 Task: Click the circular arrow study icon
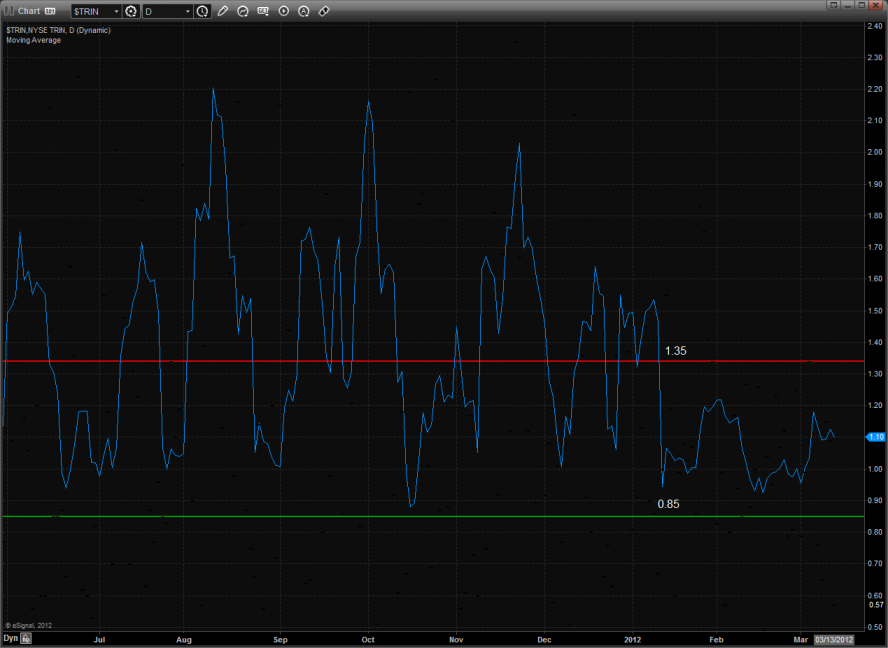[243, 11]
